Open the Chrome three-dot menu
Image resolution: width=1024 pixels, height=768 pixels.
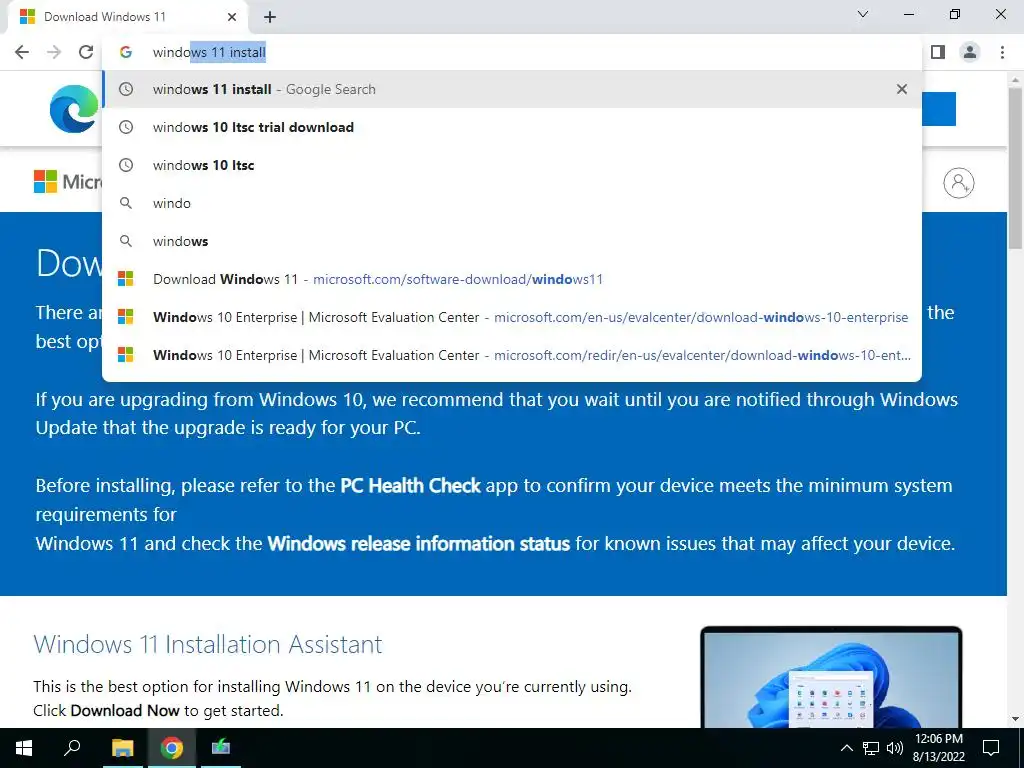tap(1002, 52)
